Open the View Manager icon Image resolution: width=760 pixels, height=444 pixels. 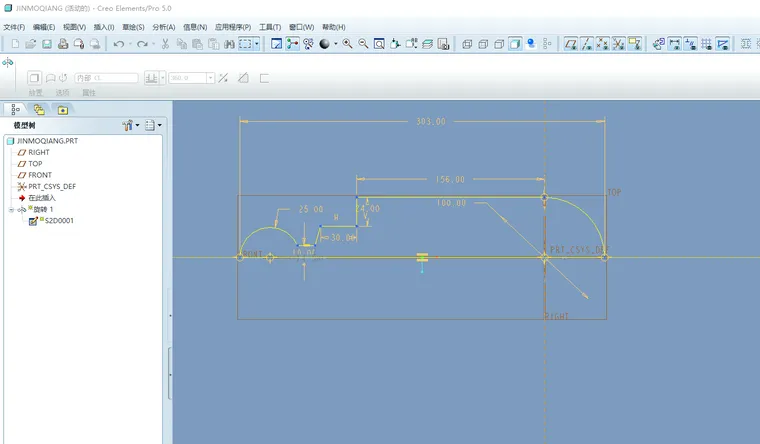(x=443, y=44)
